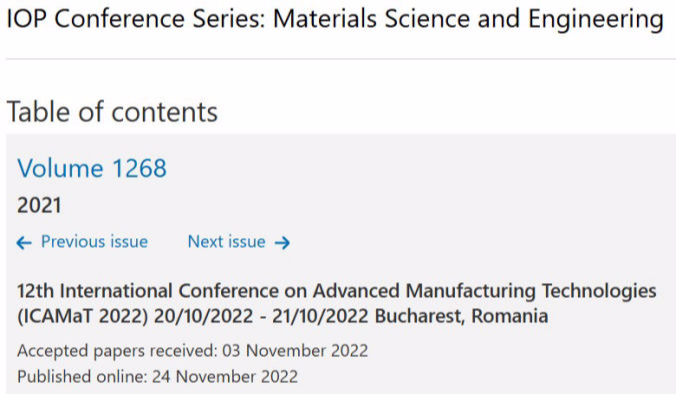The height and width of the screenshot is (394, 676).
Task: Click the 20/10/2022 - 21/10/2022 conference dates
Action: [261, 316]
